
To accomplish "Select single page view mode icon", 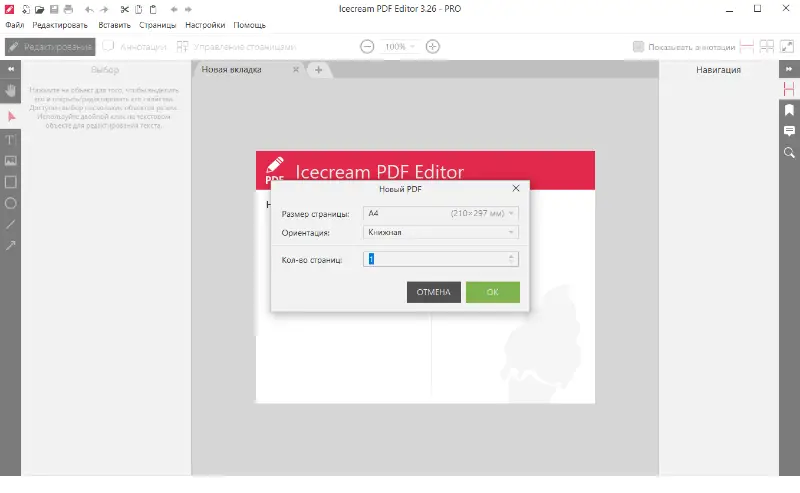I will (746, 46).
